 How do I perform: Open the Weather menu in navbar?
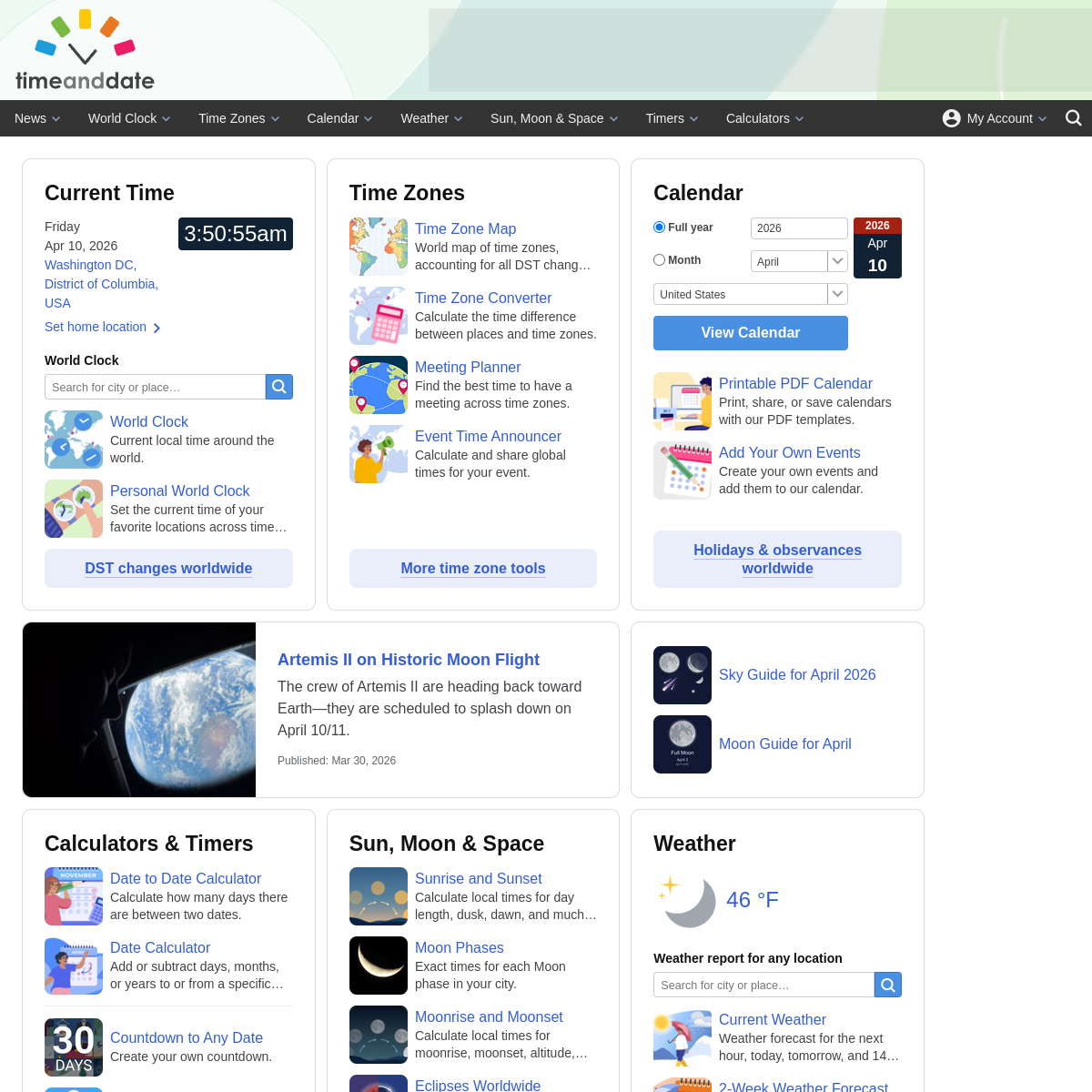pyautogui.click(x=431, y=118)
